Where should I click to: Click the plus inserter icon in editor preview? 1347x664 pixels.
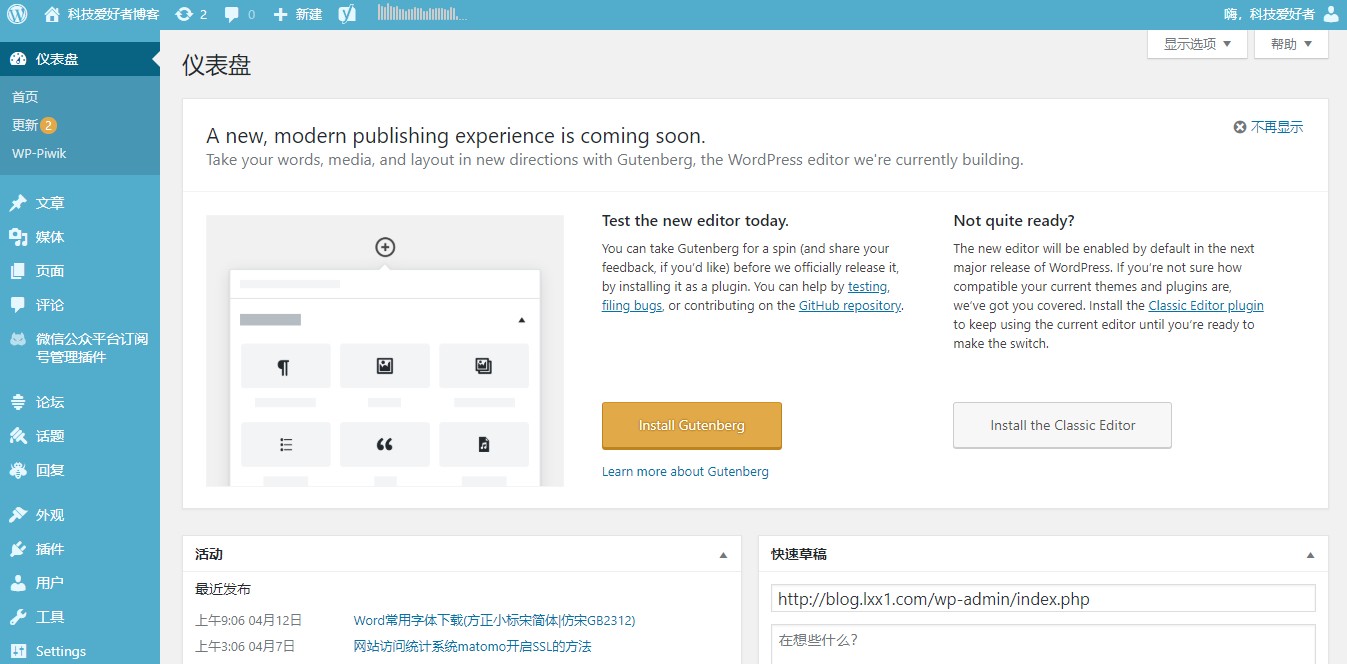click(x=385, y=247)
